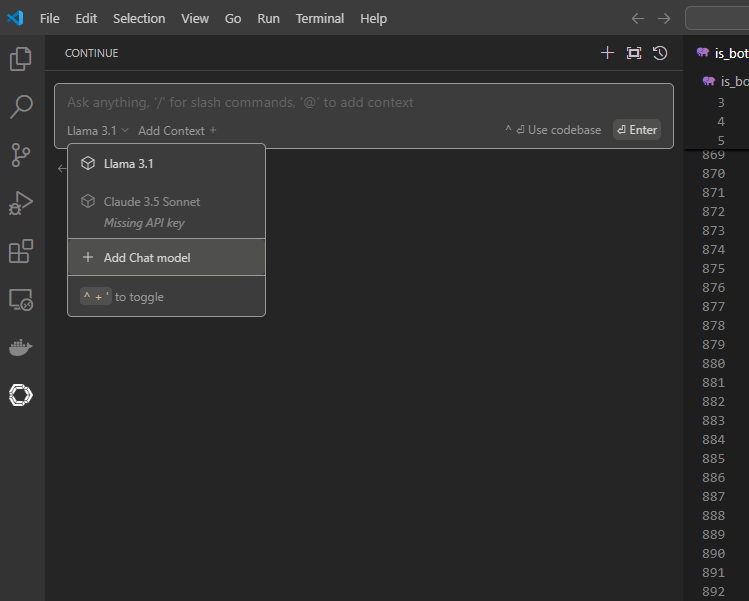The width and height of the screenshot is (749, 601).
Task: Open the Extensions view
Action: click(21, 251)
